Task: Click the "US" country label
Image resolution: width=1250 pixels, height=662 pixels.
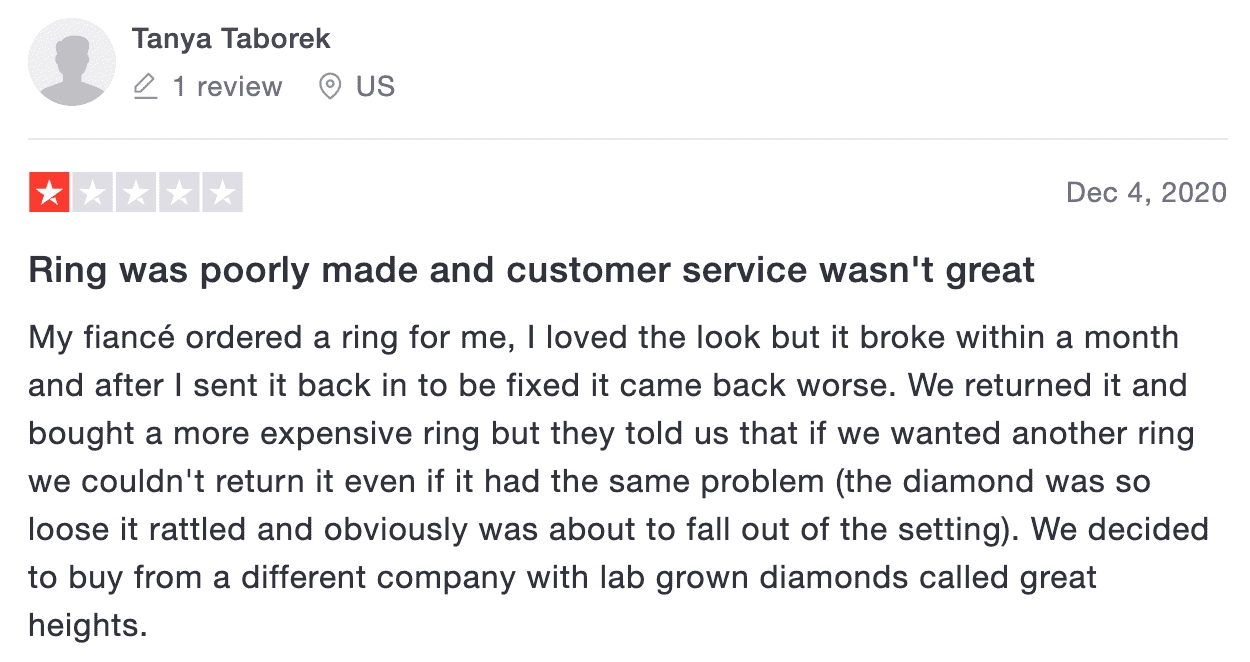Action: (375, 87)
